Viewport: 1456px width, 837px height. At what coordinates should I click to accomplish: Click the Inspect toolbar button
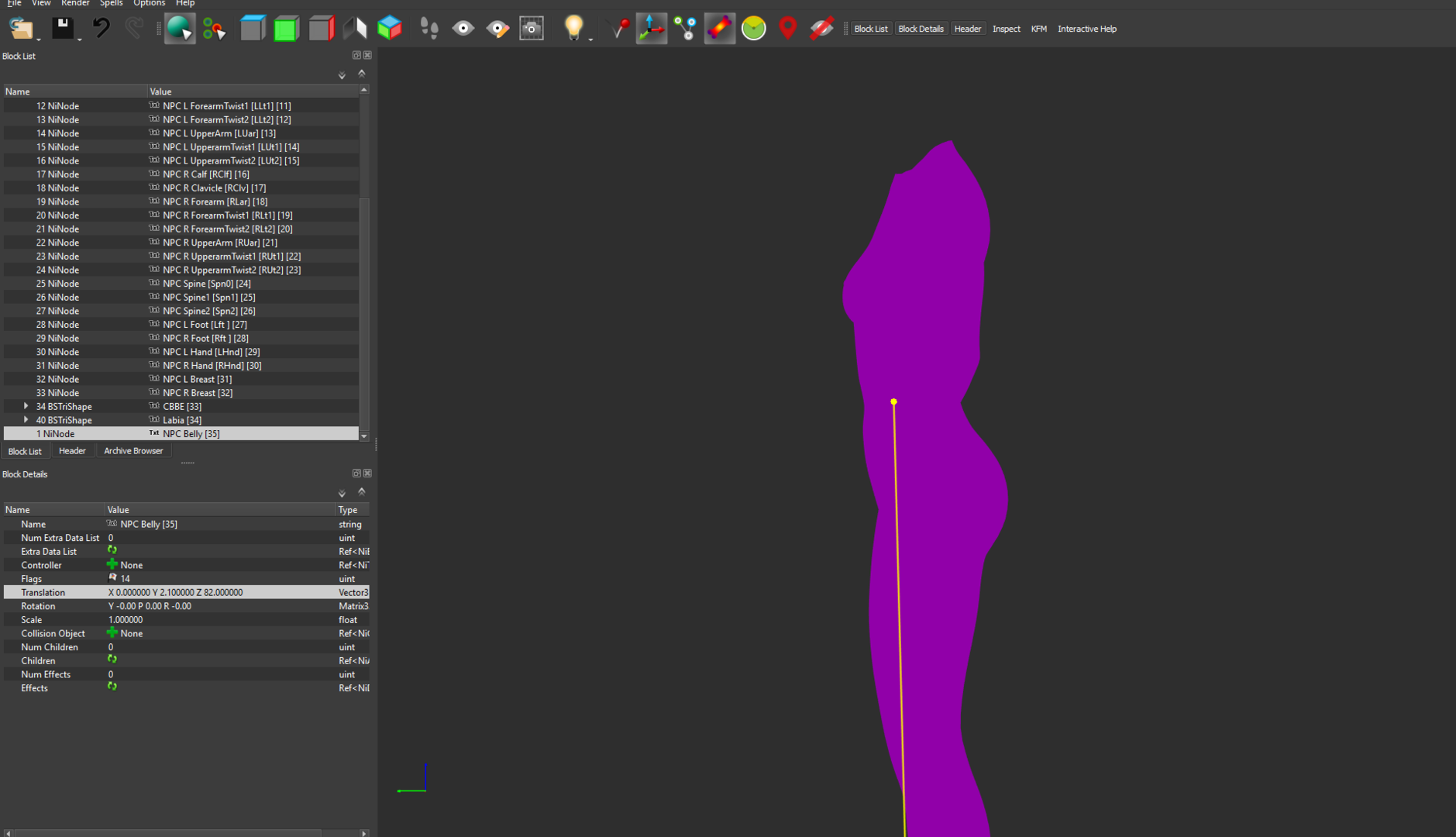pyautogui.click(x=1006, y=29)
